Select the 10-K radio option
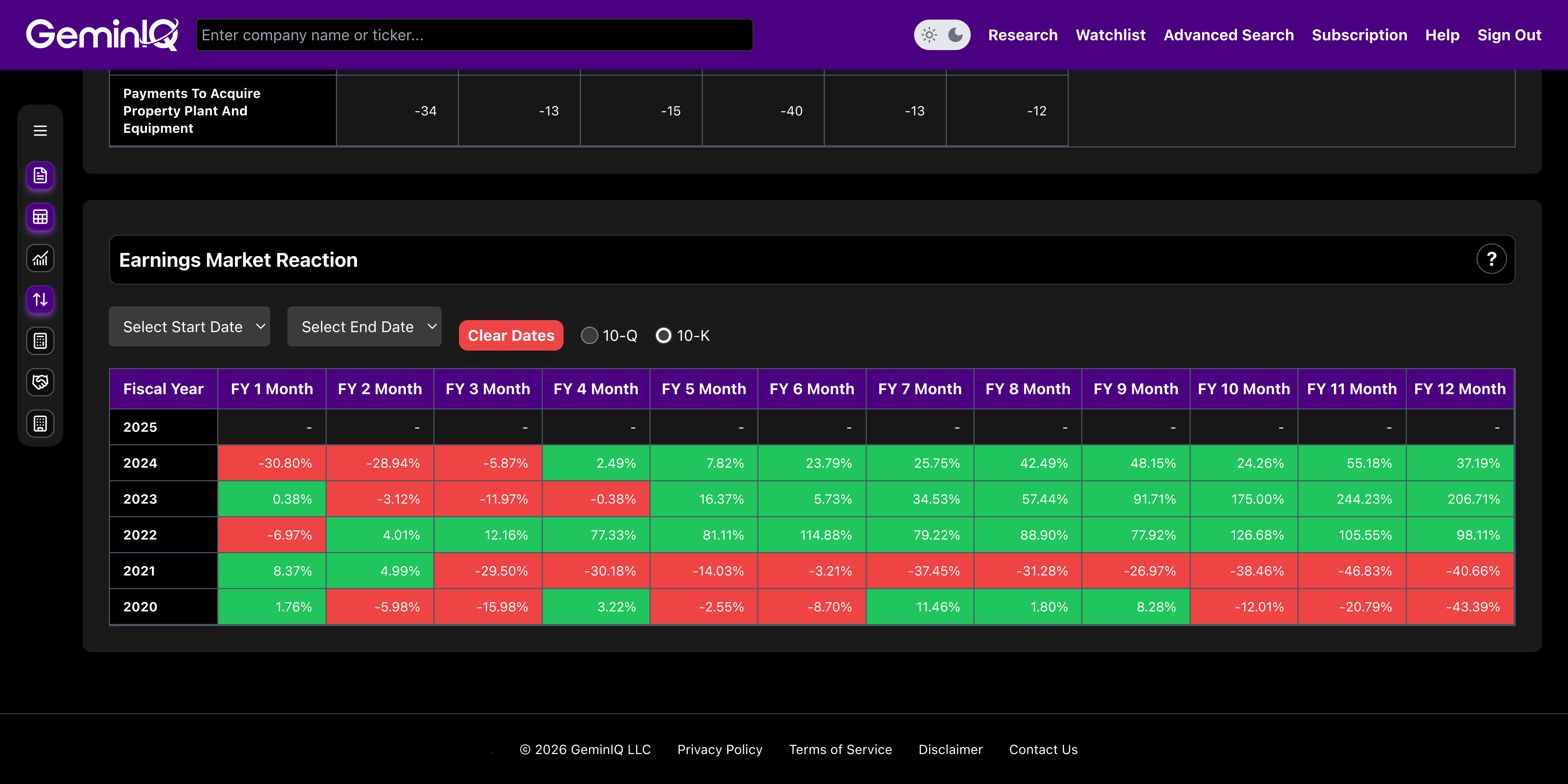 pyautogui.click(x=663, y=335)
